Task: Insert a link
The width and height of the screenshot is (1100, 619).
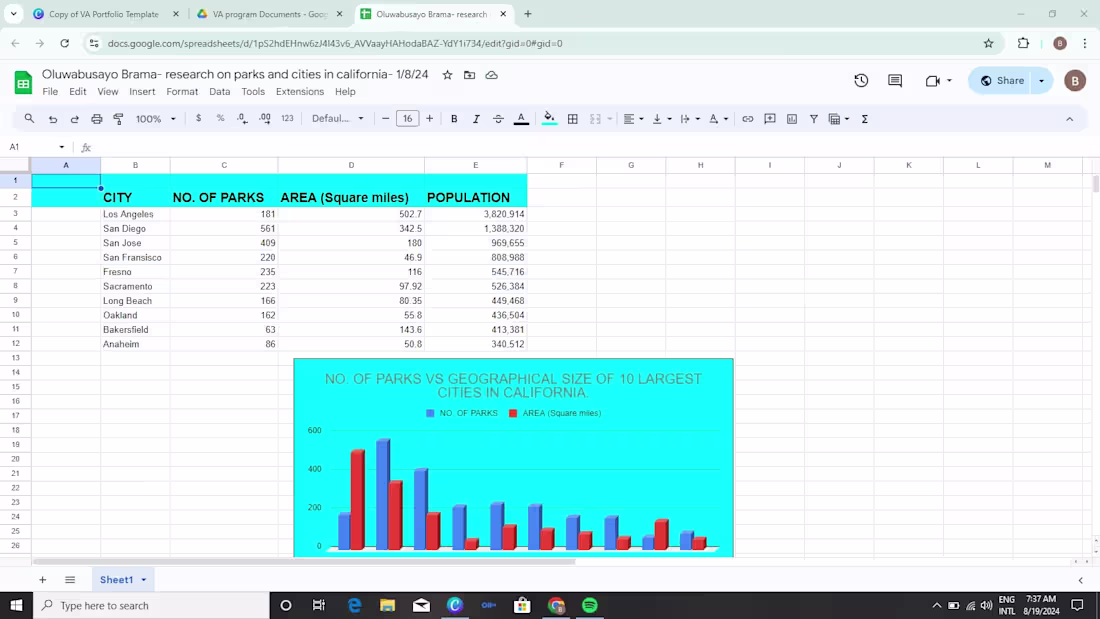Action: pyautogui.click(x=746, y=118)
